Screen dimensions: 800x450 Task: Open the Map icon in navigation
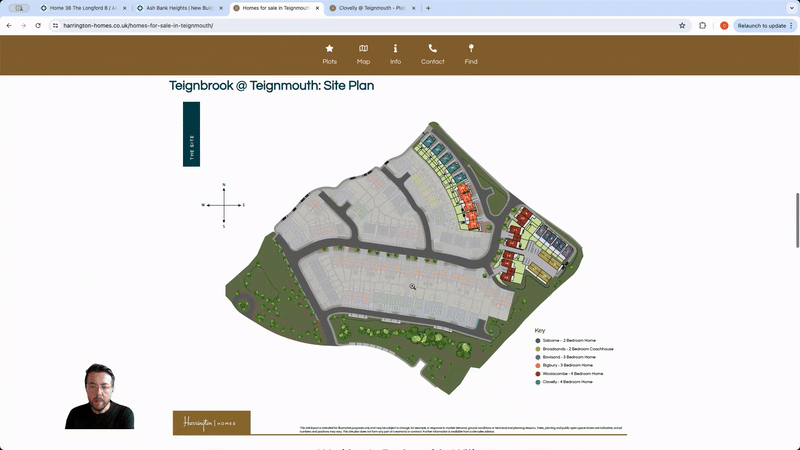tap(363, 48)
